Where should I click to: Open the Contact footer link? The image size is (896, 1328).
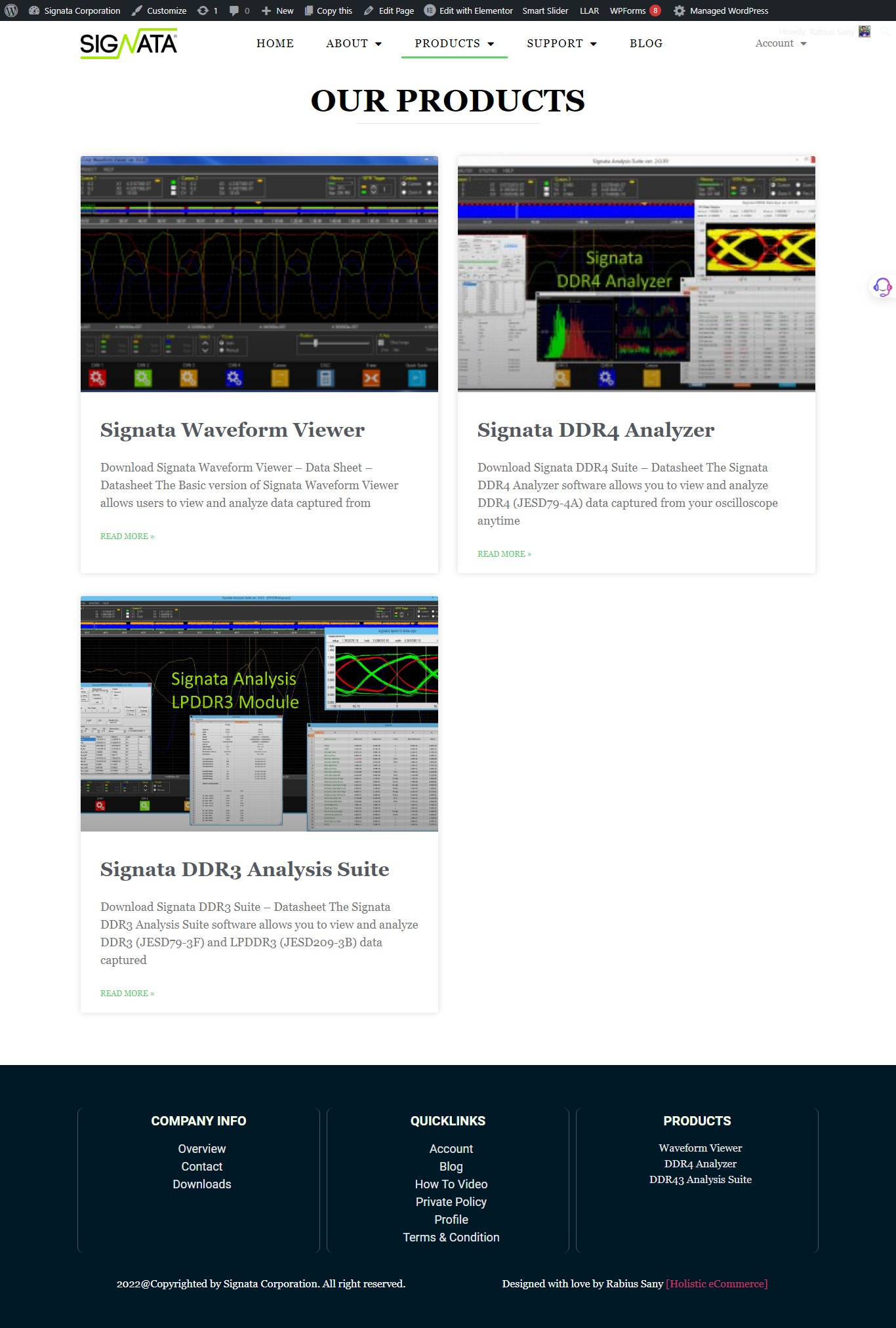[202, 1166]
